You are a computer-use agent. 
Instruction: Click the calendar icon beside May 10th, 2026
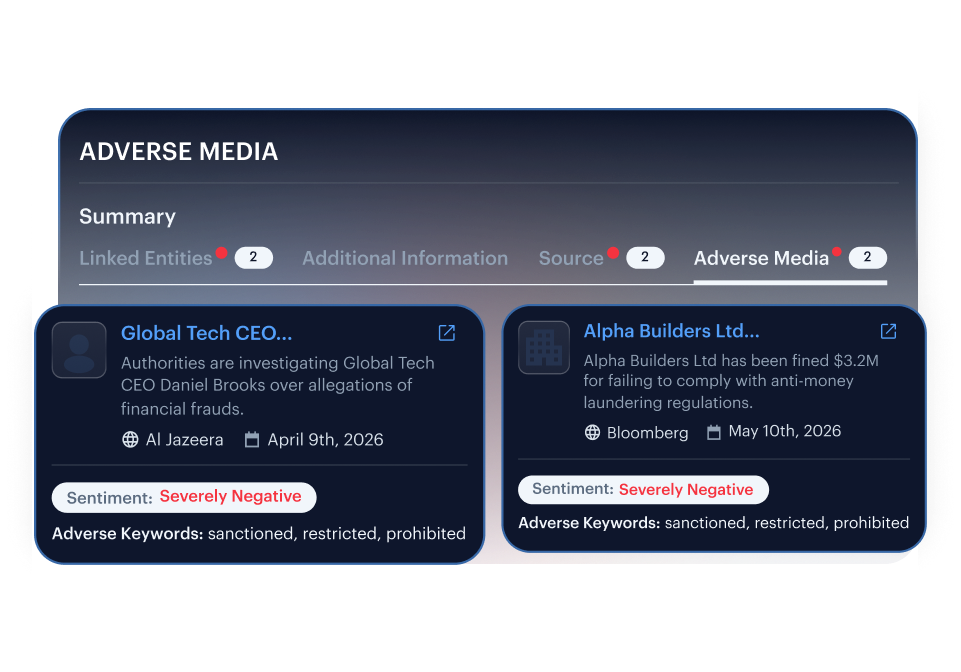(x=713, y=432)
